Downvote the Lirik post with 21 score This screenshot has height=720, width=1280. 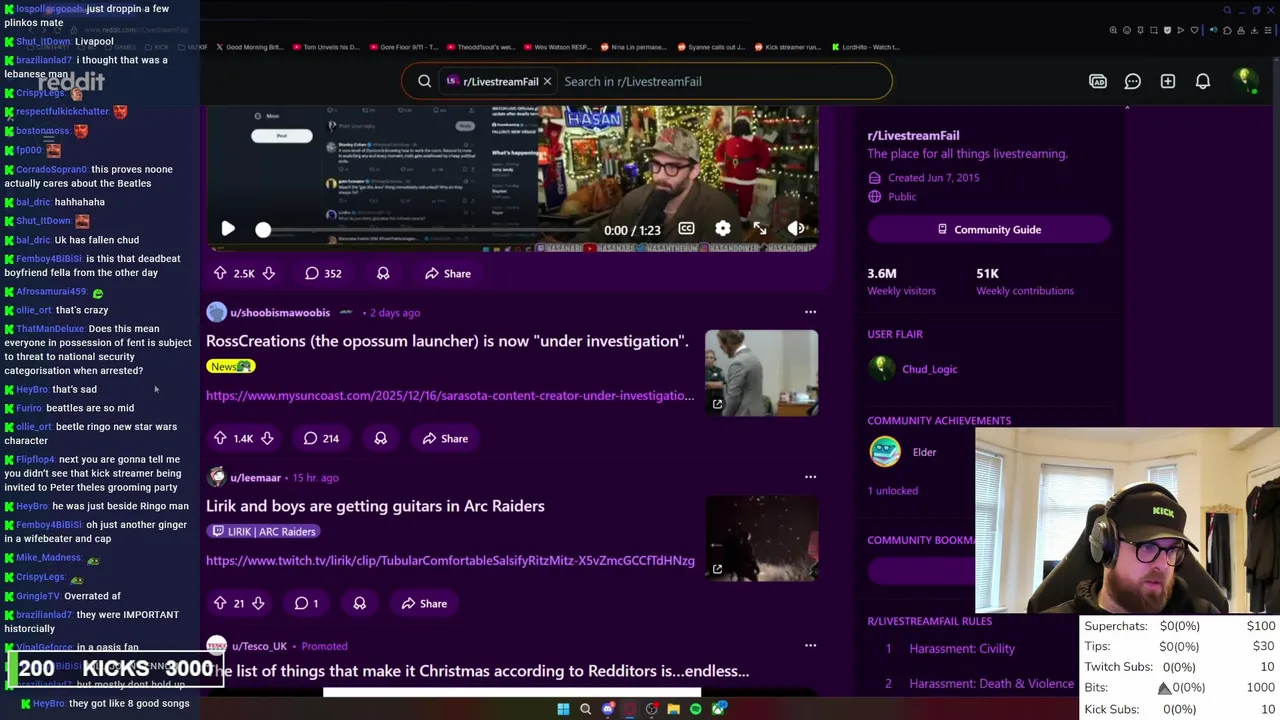tap(258, 603)
